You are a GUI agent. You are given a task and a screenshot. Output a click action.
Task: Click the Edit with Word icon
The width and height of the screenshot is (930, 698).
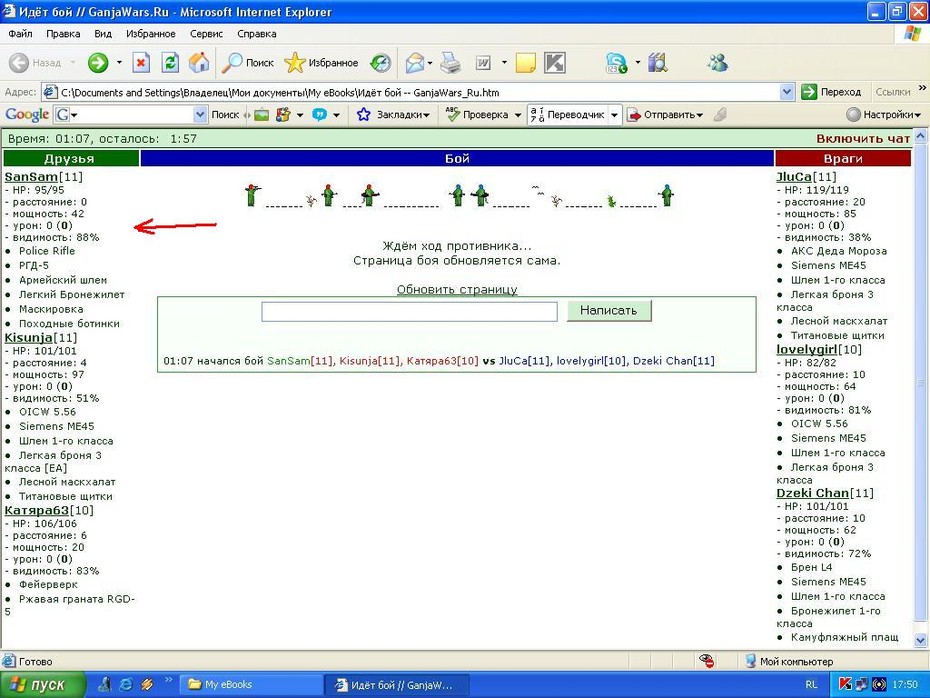coord(483,62)
